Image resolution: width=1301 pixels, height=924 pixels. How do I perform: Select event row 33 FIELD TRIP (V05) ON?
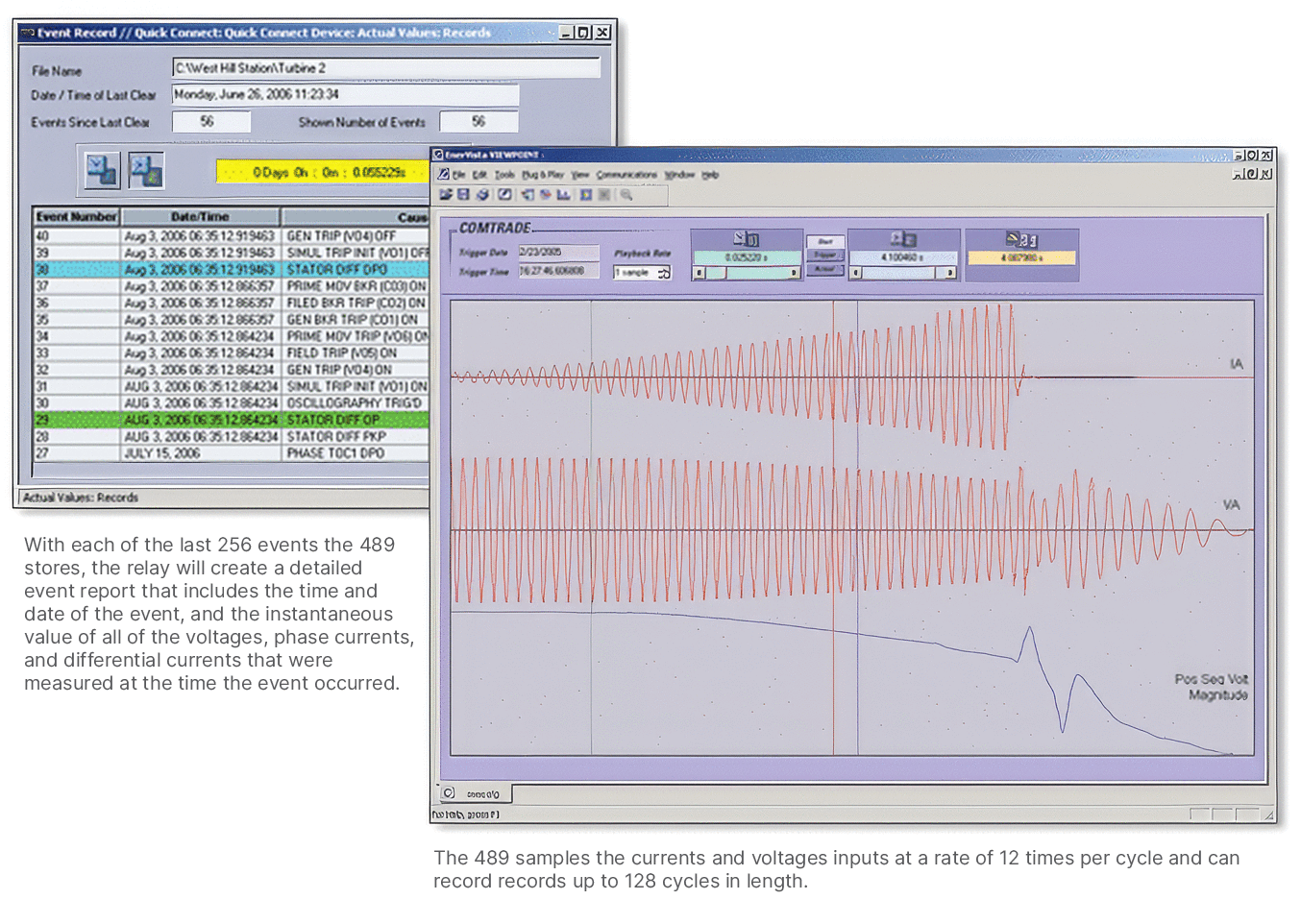(231, 353)
